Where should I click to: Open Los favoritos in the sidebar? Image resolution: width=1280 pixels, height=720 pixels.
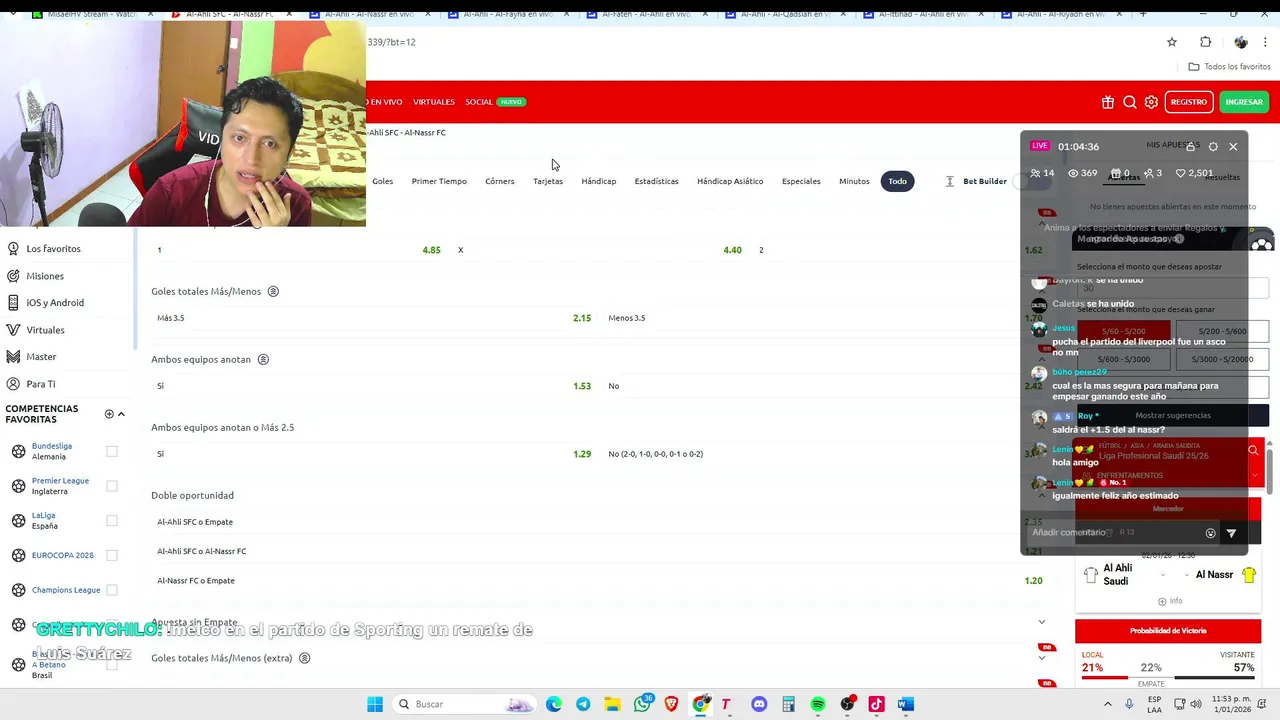pos(53,248)
